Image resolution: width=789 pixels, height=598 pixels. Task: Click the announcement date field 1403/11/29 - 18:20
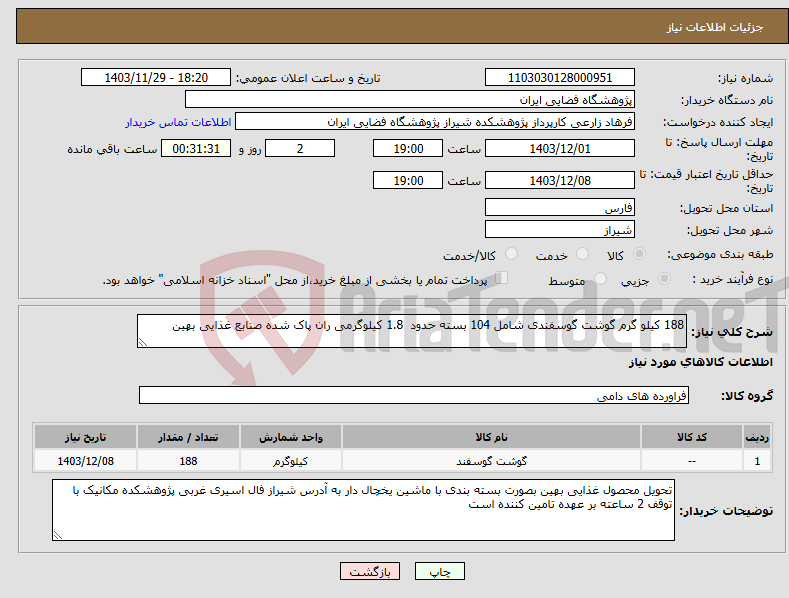point(156,78)
